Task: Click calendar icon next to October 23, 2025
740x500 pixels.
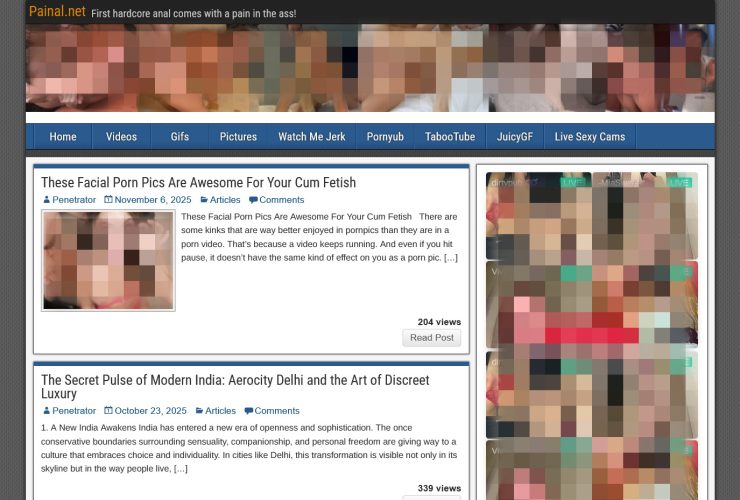Action: click(109, 411)
